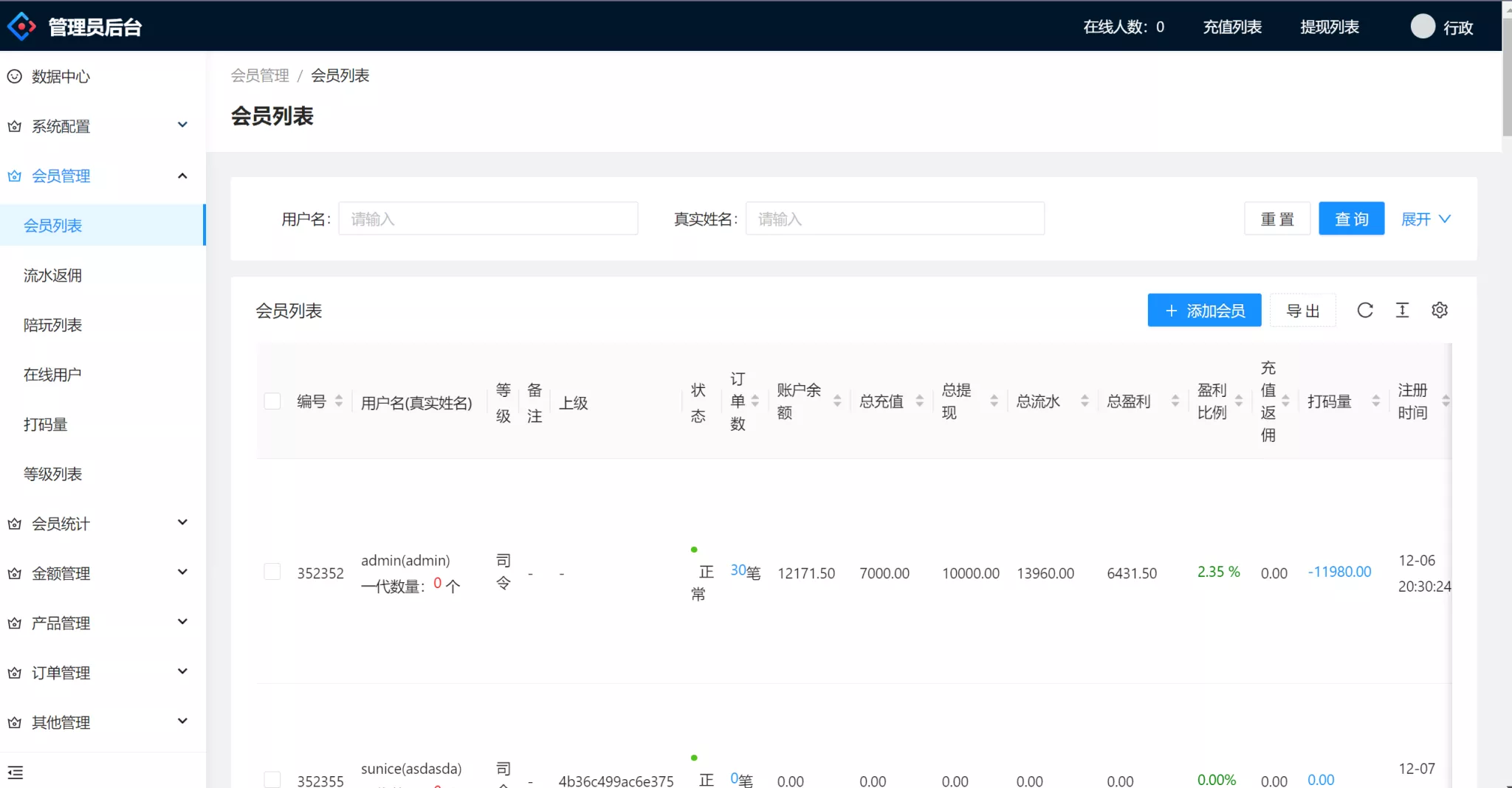Collapse the sidebar using the bottom-left icon

coord(16,773)
